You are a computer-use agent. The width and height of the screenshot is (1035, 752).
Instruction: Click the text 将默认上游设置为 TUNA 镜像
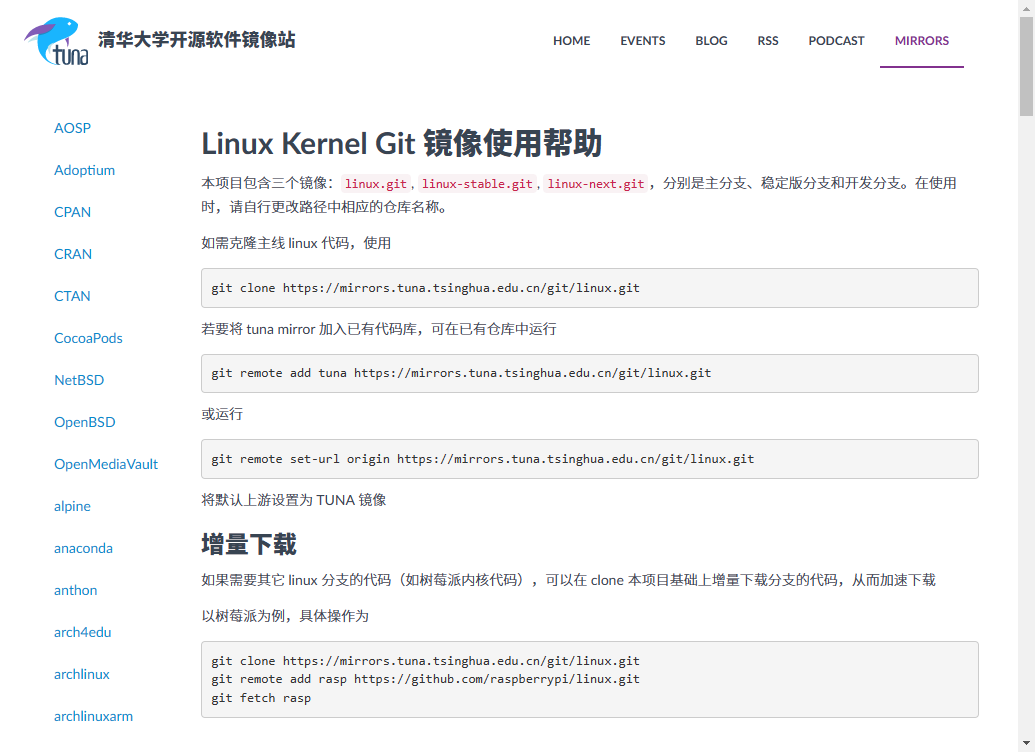(x=294, y=500)
